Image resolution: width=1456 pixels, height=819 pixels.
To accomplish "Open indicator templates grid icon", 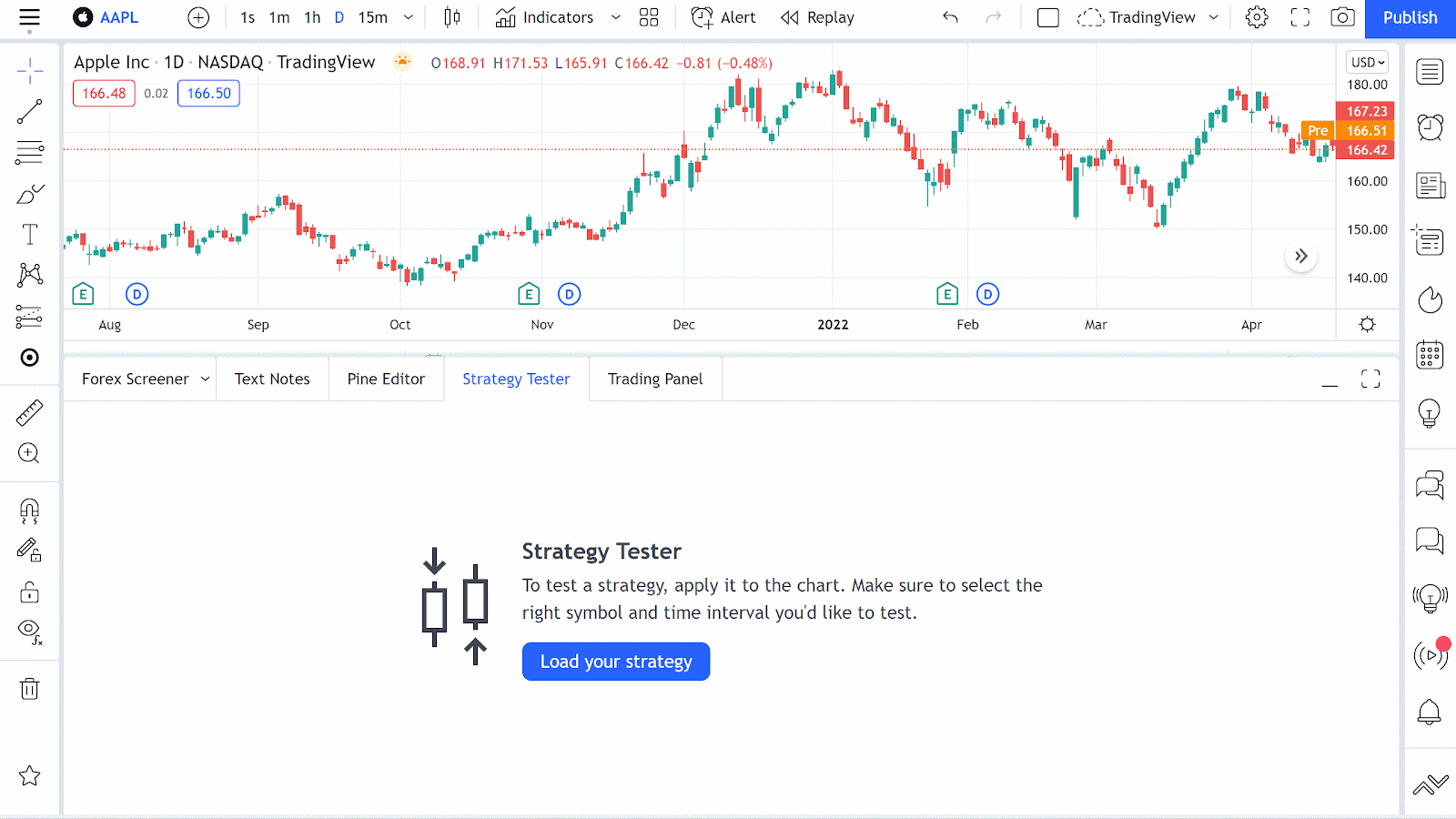I will [649, 17].
